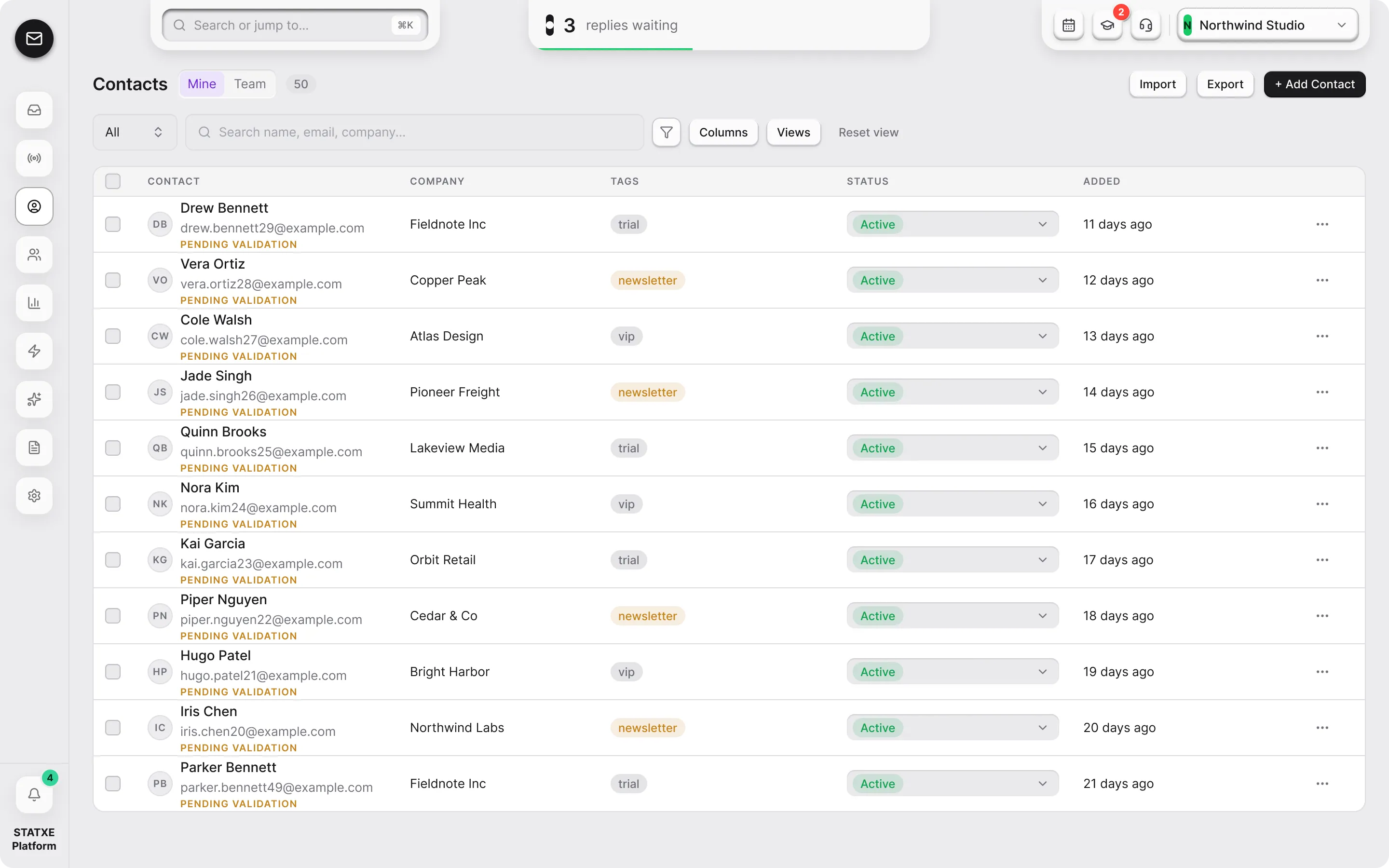Switch to the Mine tab
The width and height of the screenshot is (1389, 868).
202,84
